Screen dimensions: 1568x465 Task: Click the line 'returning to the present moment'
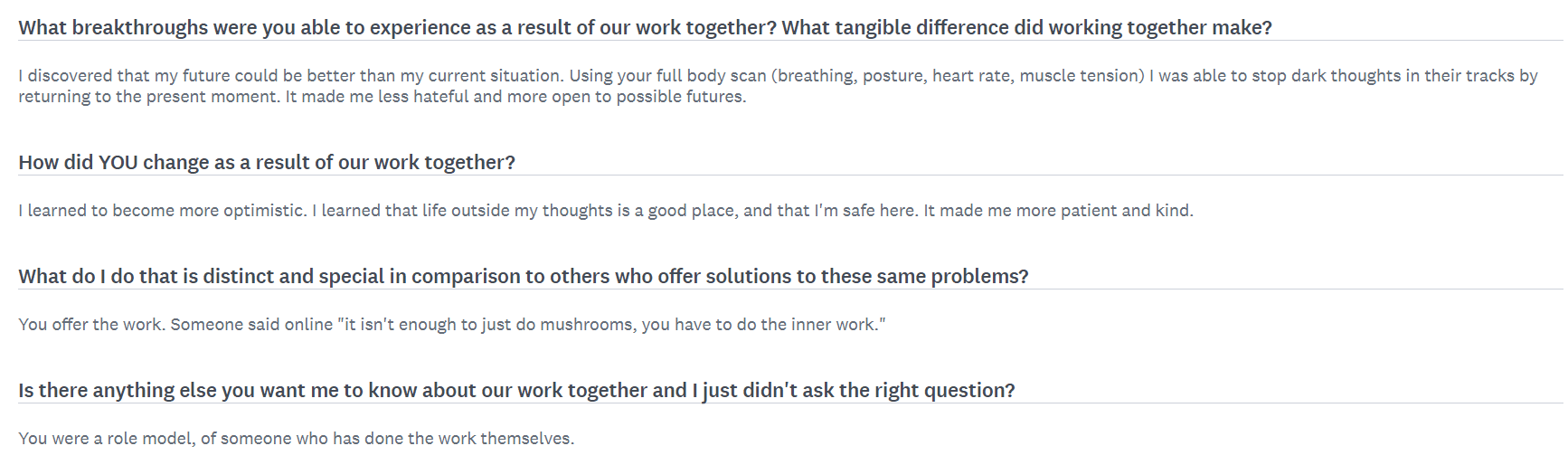[383, 97]
